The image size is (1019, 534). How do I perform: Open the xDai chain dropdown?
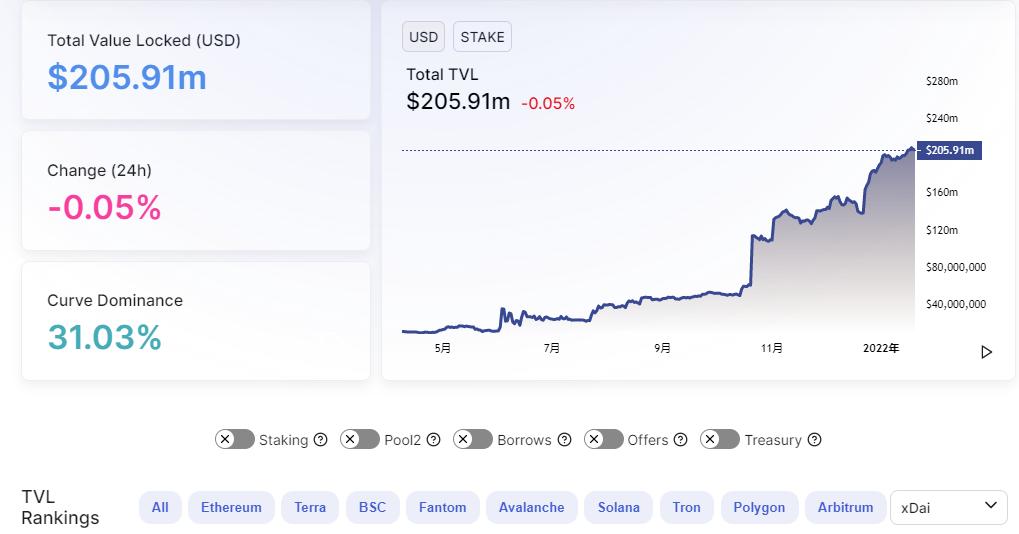point(947,507)
